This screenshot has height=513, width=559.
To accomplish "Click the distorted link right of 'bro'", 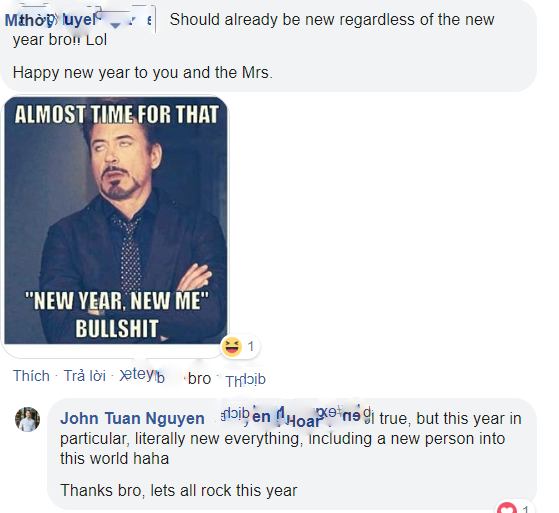I will pyautogui.click(x=245, y=380).
